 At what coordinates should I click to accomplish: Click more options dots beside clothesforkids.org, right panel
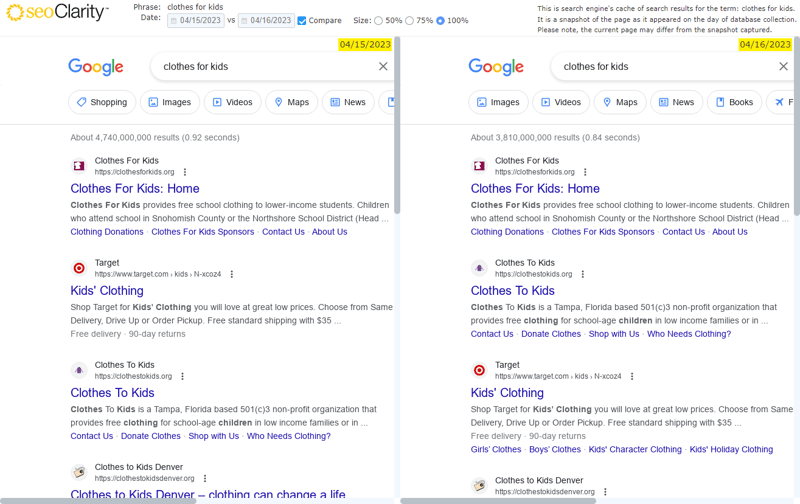click(x=585, y=172)
